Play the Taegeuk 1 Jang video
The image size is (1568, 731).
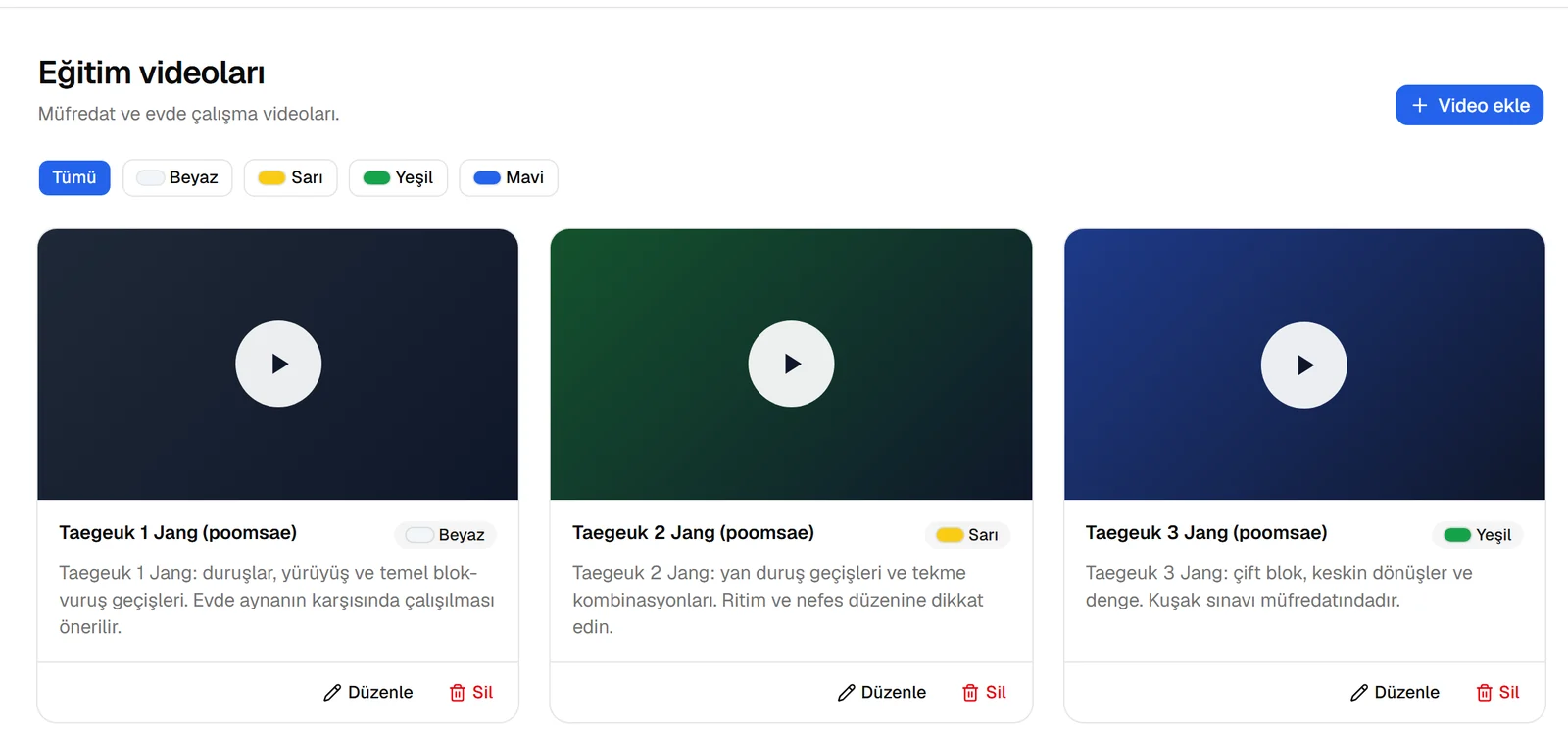278,364
